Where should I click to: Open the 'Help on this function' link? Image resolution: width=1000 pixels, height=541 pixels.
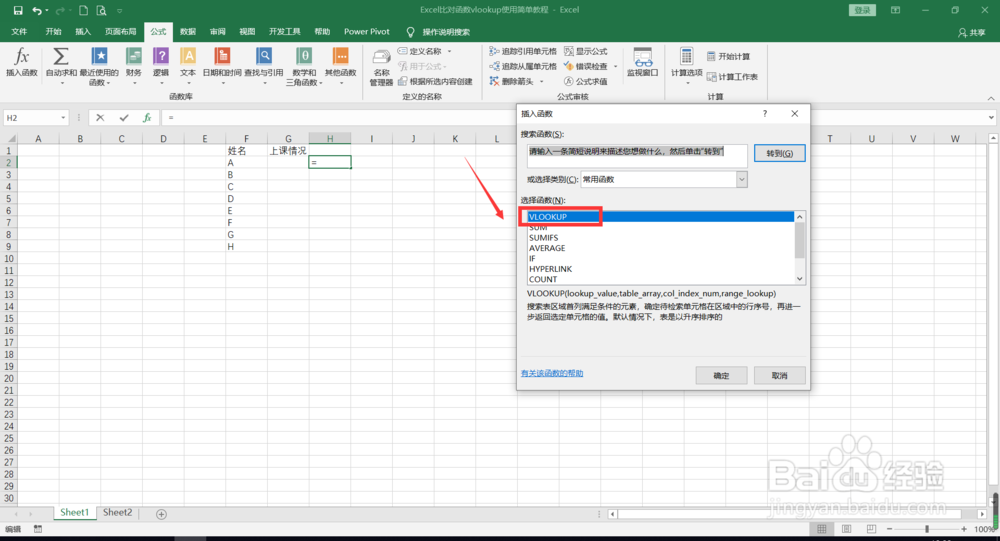pos(552,373)
